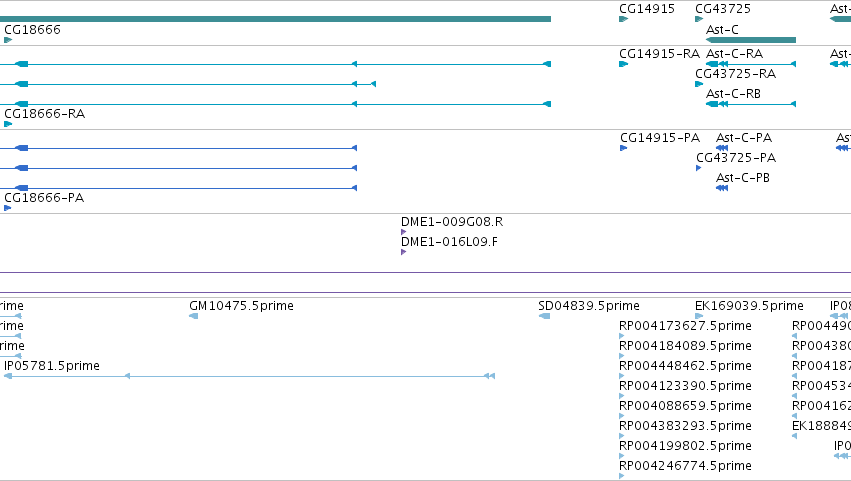851x481 pixels.
Task: Click the CG18666-RA transcript label
Action: (45, 114)
